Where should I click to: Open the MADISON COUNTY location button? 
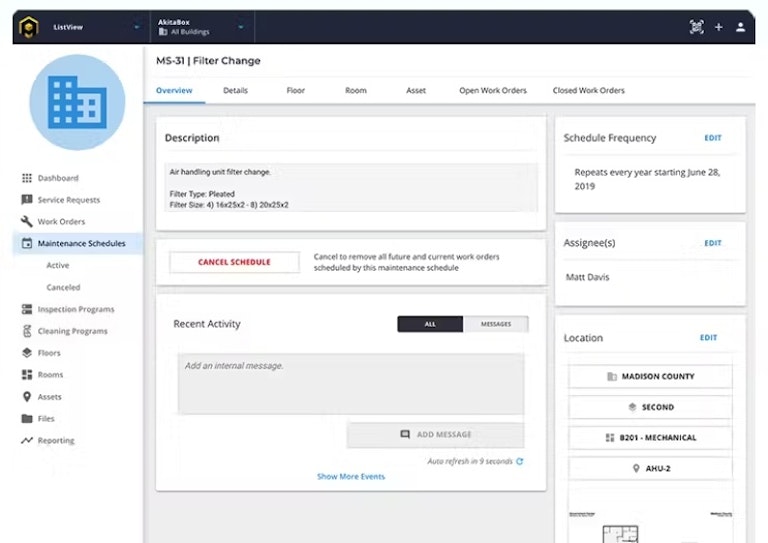(650, 377)
